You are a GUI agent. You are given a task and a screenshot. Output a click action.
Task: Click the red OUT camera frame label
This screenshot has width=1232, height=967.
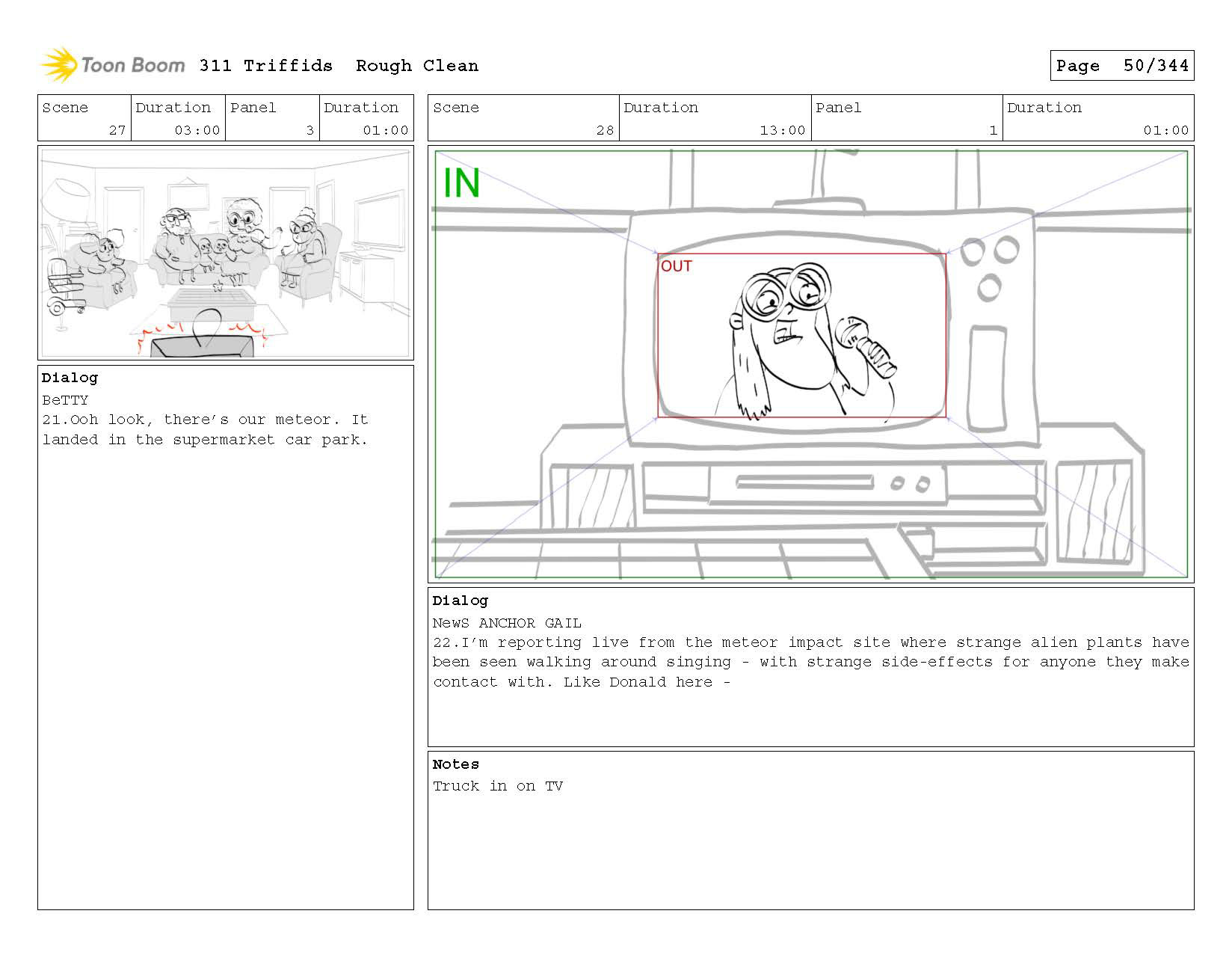coord(677,266)
